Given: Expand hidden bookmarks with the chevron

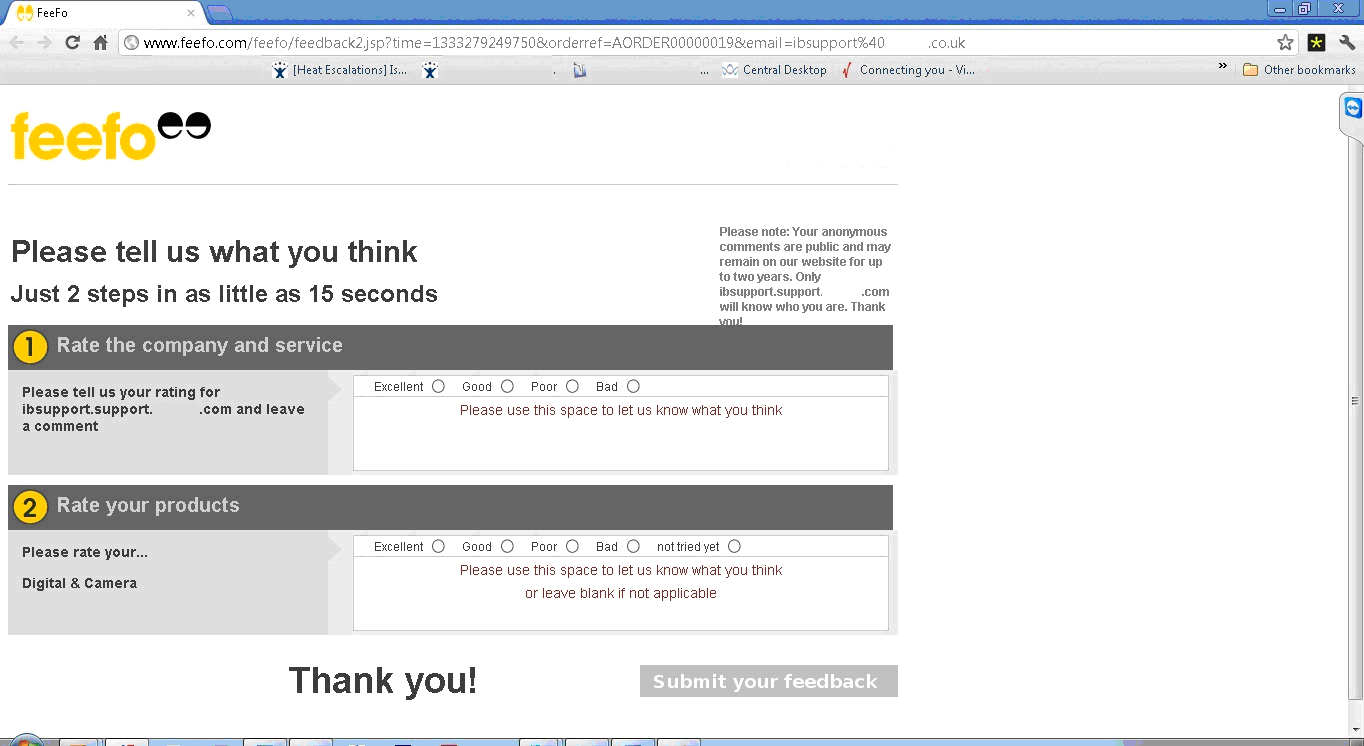Looking at the screenshot, I should [1222, 67].
